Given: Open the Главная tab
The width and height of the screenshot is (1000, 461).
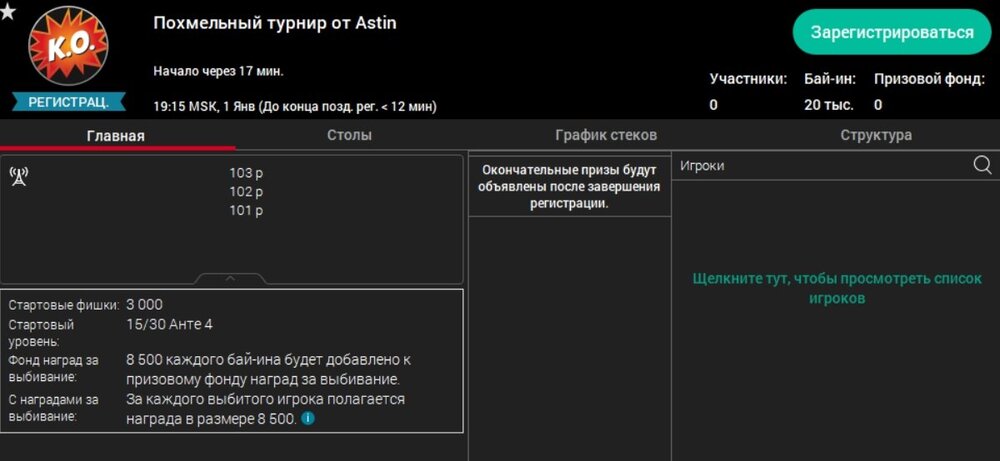Looking at the screenshot, I should (116, 136).
